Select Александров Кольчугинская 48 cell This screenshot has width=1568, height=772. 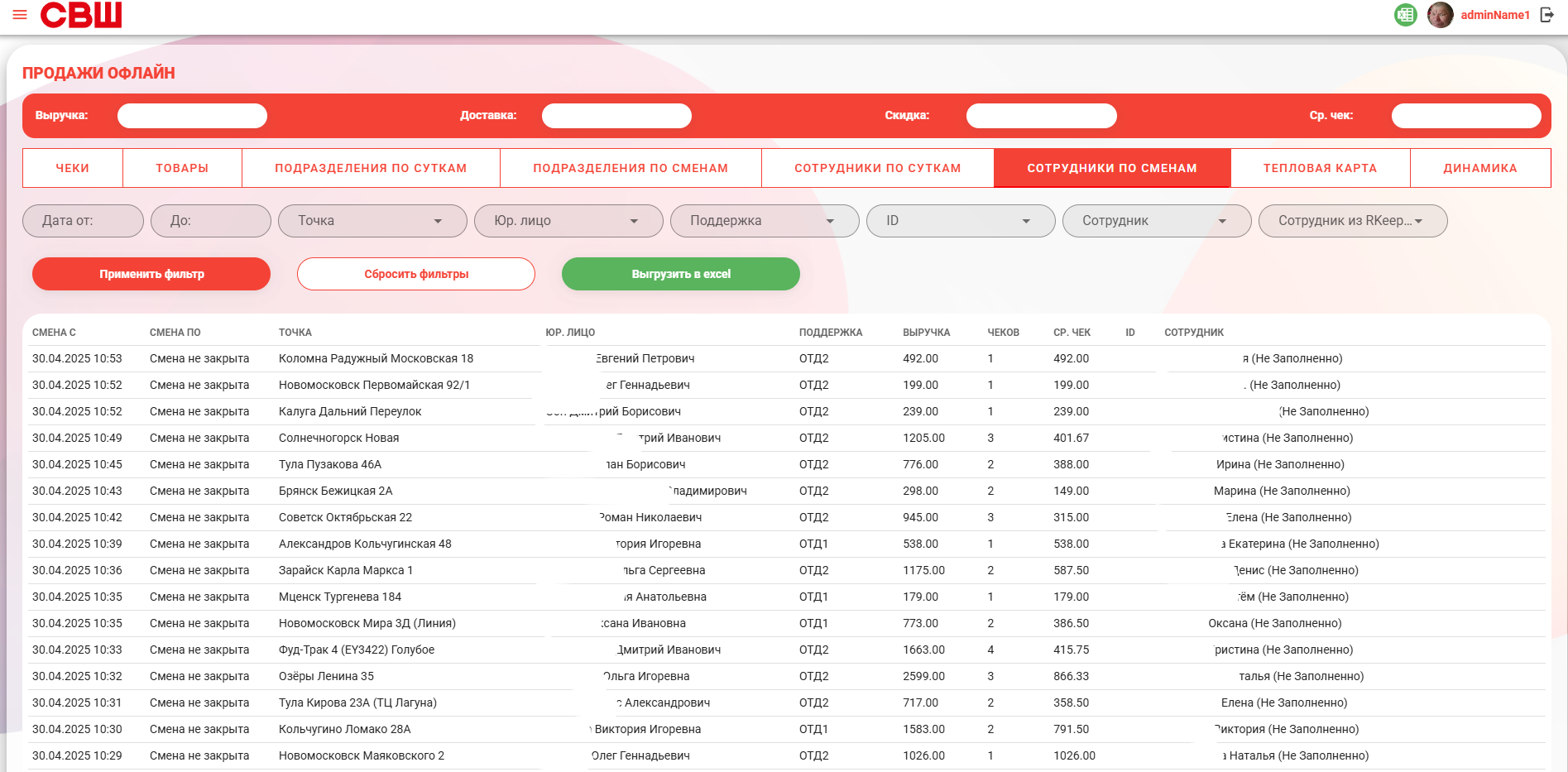(x=365, y=544)
